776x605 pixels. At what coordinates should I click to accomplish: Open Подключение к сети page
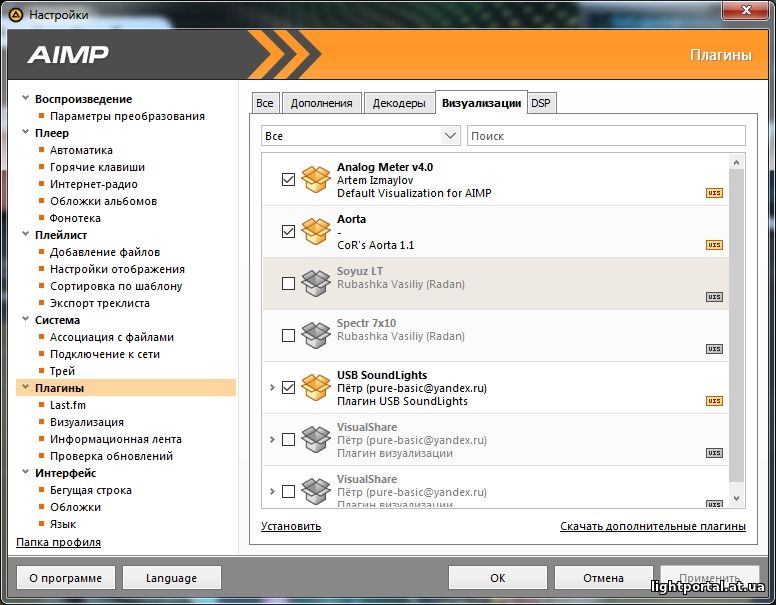[105, 354]
